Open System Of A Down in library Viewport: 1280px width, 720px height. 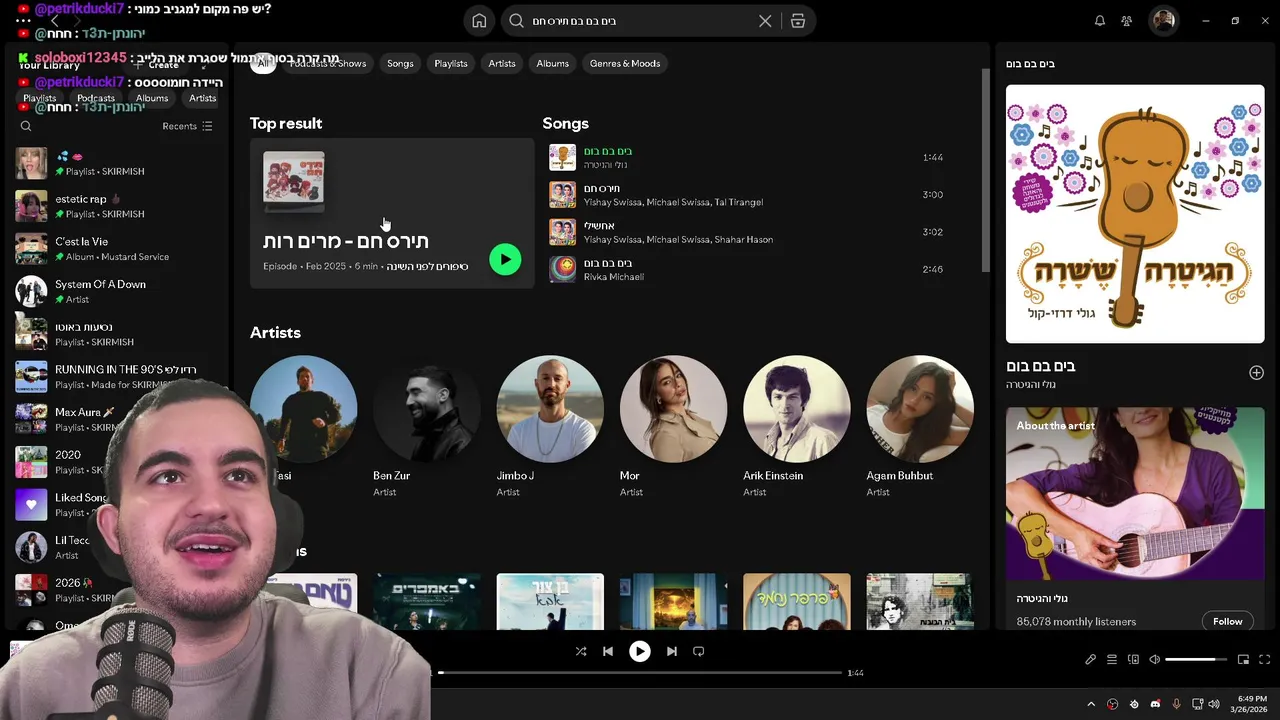click(x=115, y=291)
